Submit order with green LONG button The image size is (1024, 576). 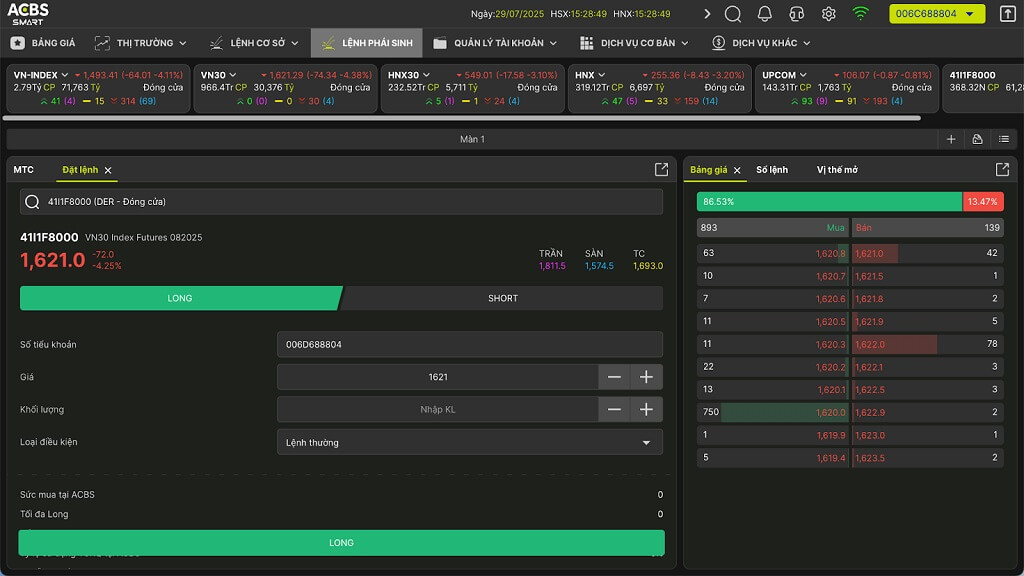(342, 543)
